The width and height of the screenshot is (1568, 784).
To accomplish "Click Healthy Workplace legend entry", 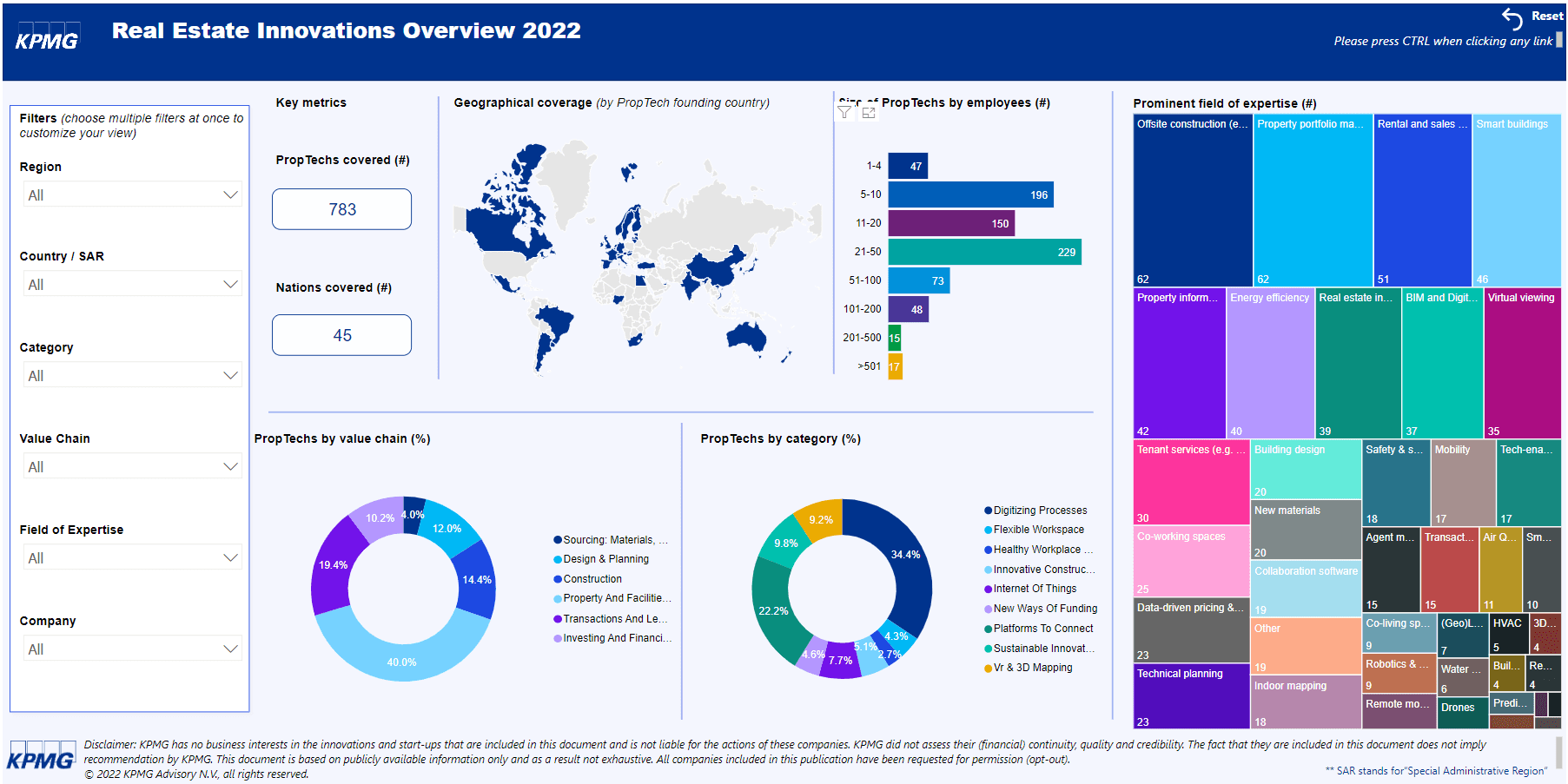I will tap(1039, 550).
